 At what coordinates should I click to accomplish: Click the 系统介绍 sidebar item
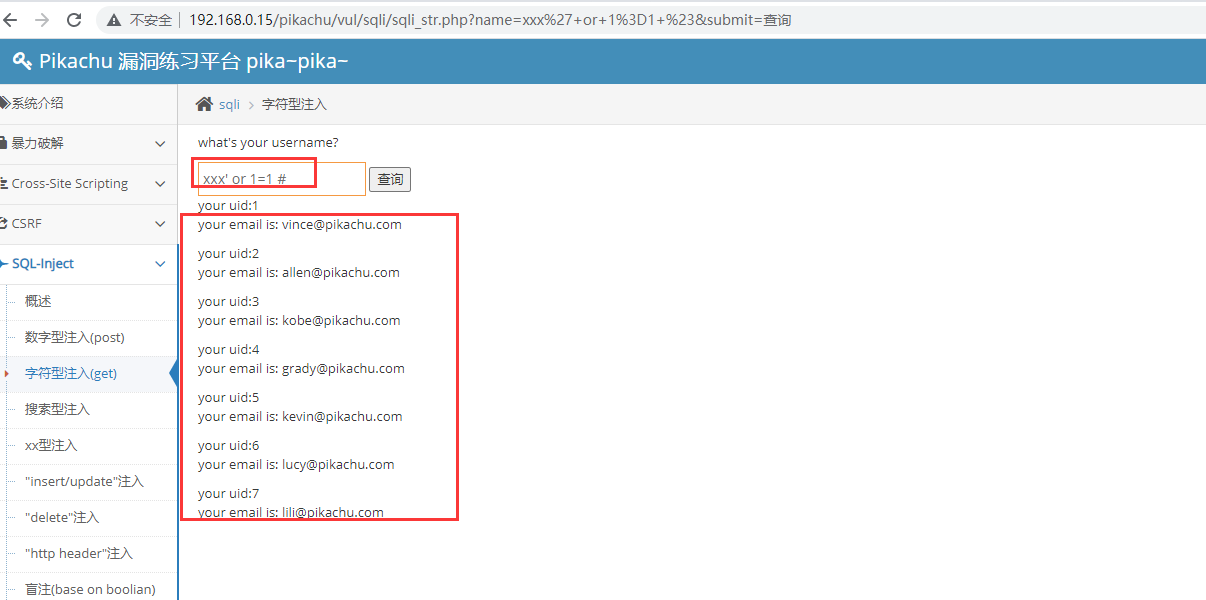pos(38,104)
